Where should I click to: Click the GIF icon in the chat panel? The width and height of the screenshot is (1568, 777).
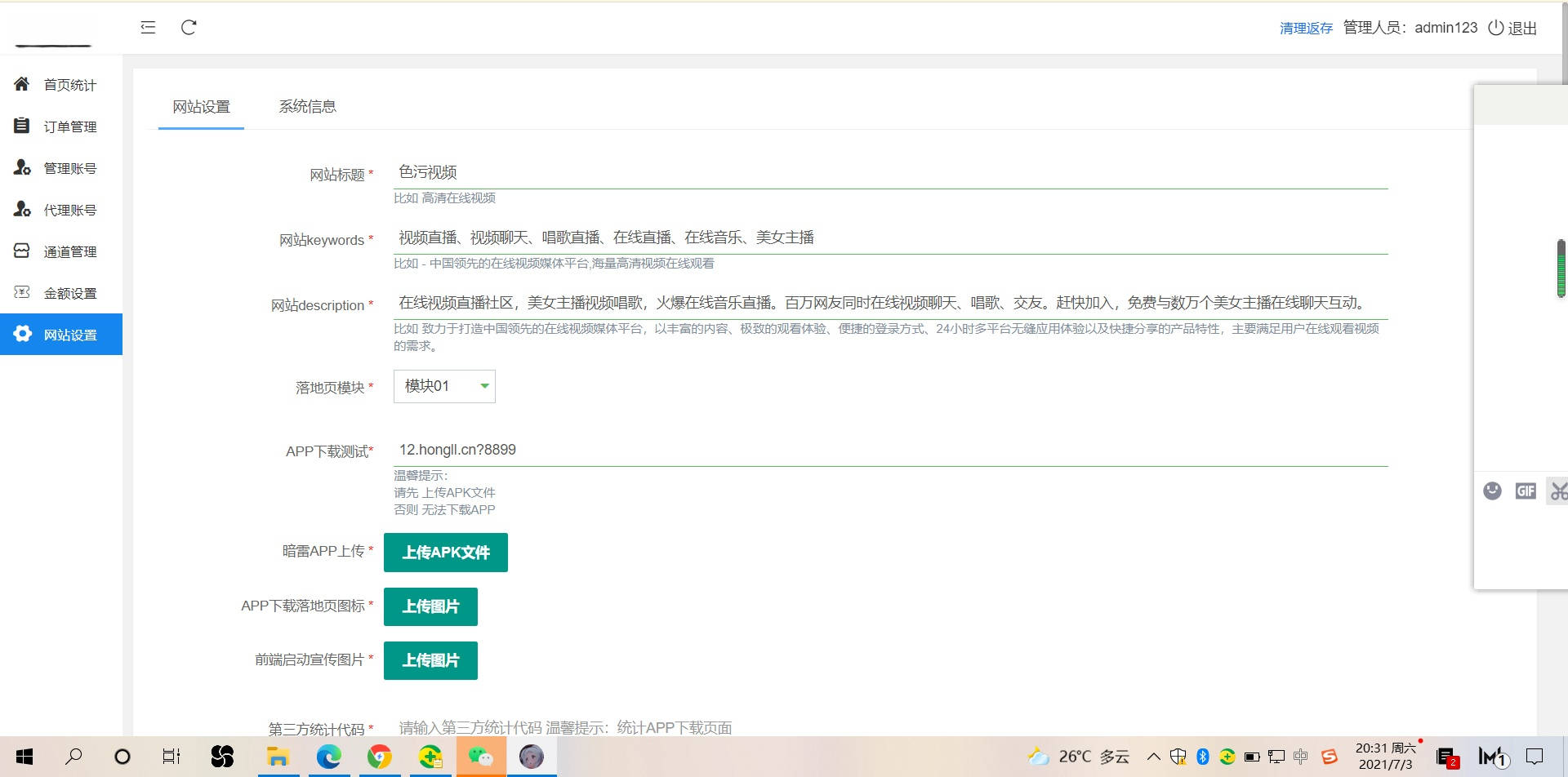pyautogui.click(x=1526, y=491)
